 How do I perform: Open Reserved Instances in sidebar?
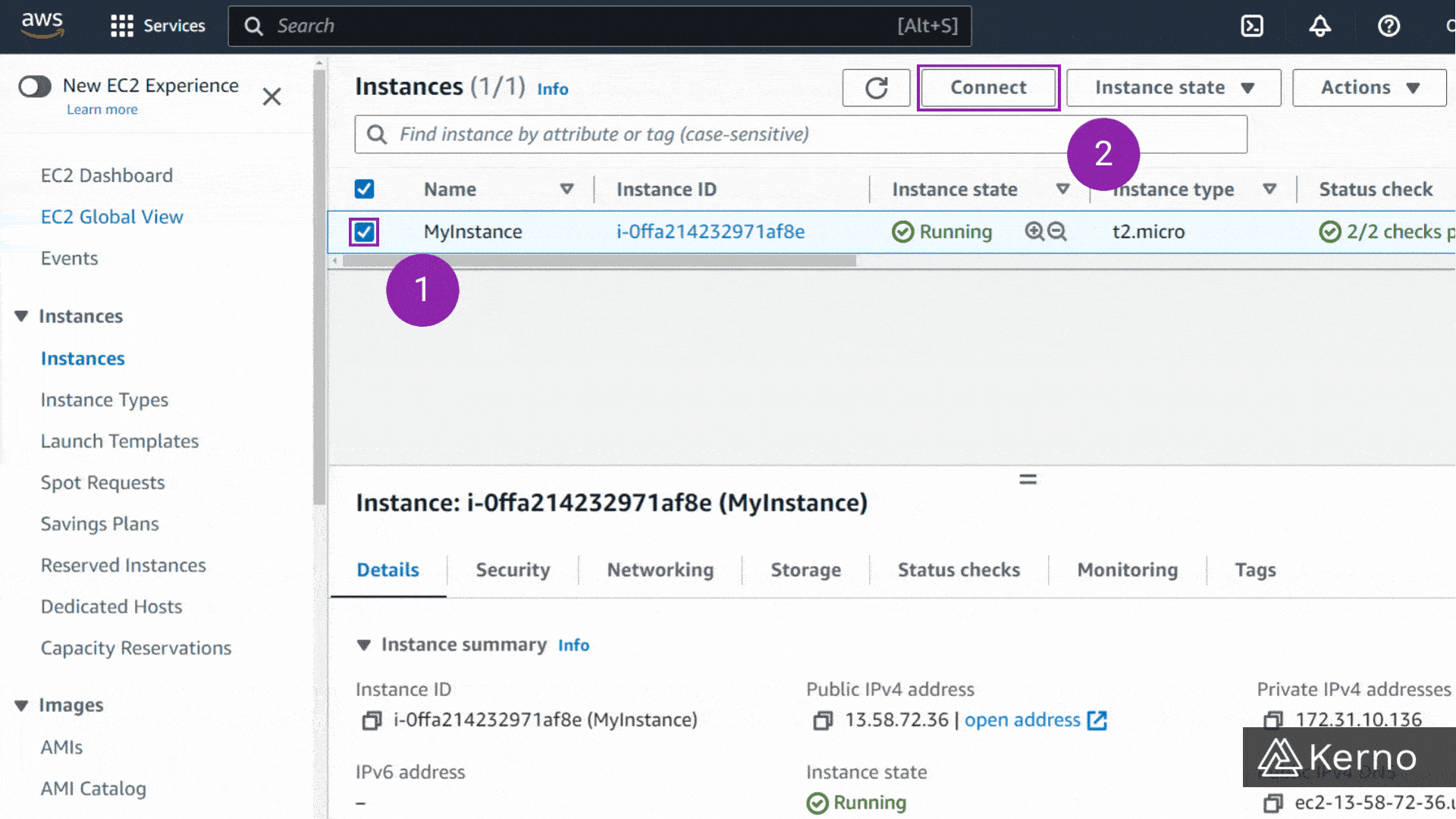(123, 566)
